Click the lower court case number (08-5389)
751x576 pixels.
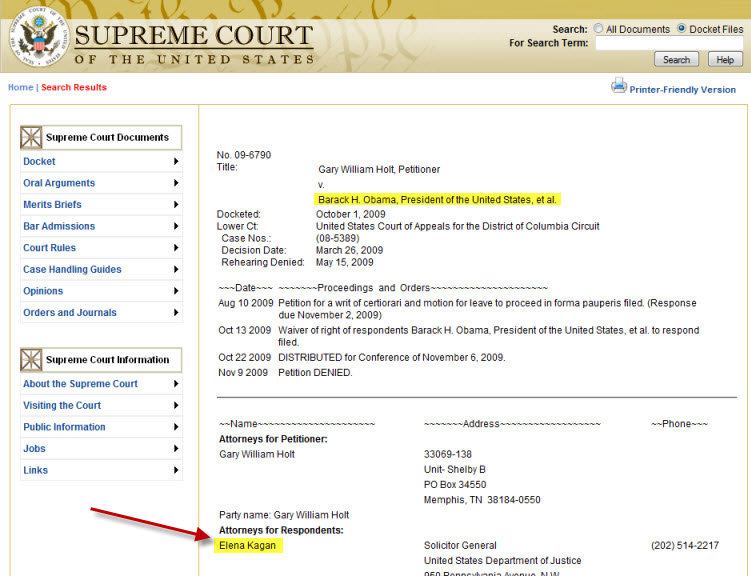click(338, 238)
